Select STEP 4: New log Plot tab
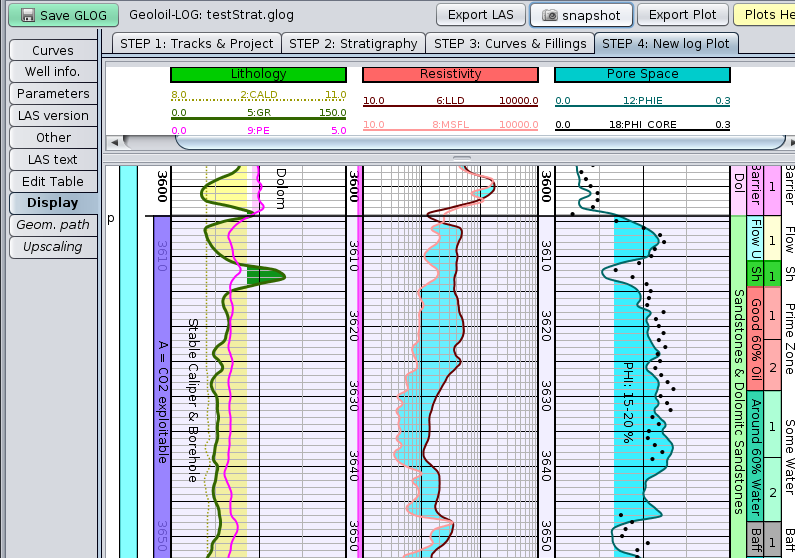Image resolution: width=795 pixels, height=558 pixels. click(x=666, y=44)
